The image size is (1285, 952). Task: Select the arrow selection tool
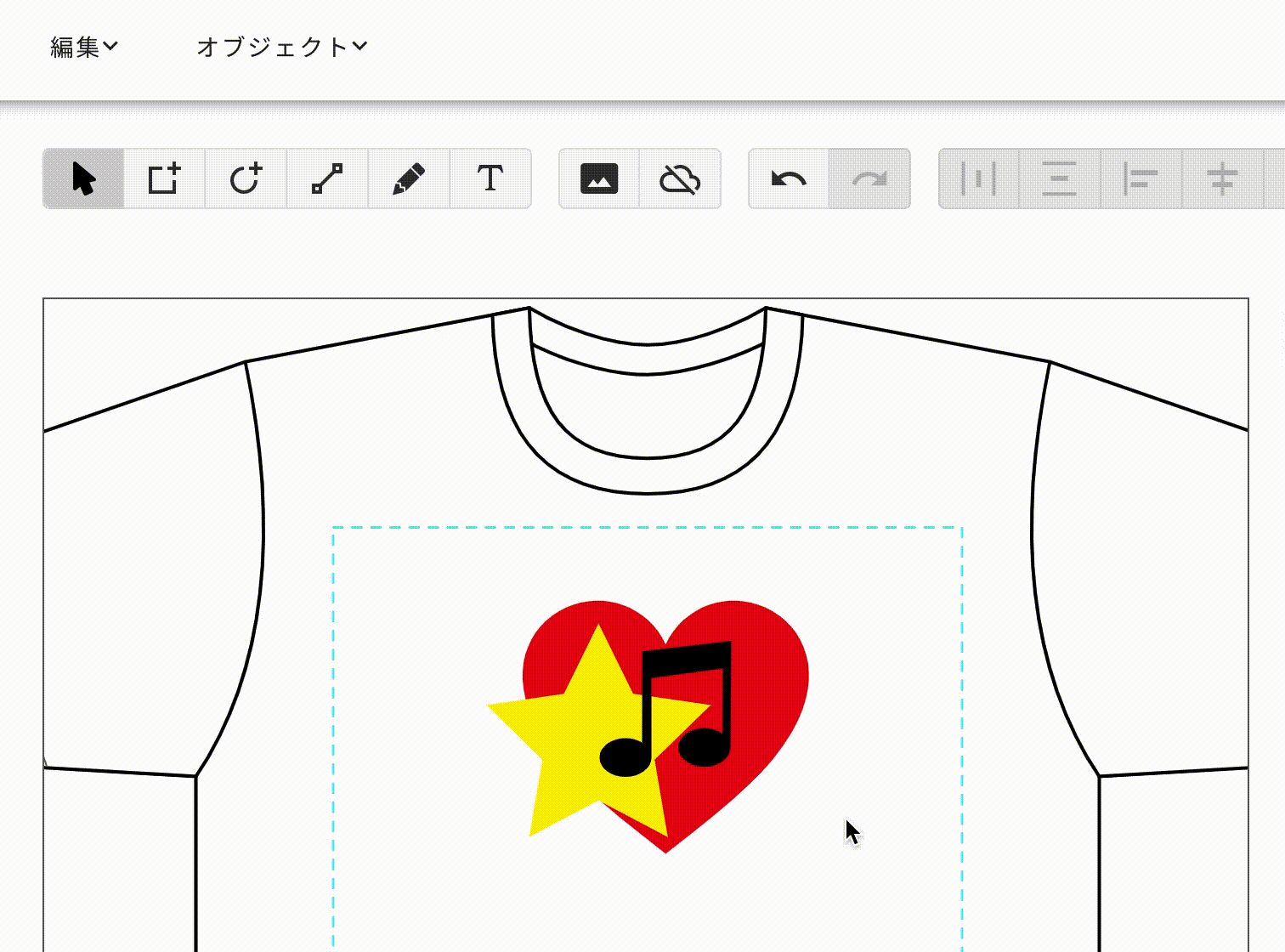point(83,178)
